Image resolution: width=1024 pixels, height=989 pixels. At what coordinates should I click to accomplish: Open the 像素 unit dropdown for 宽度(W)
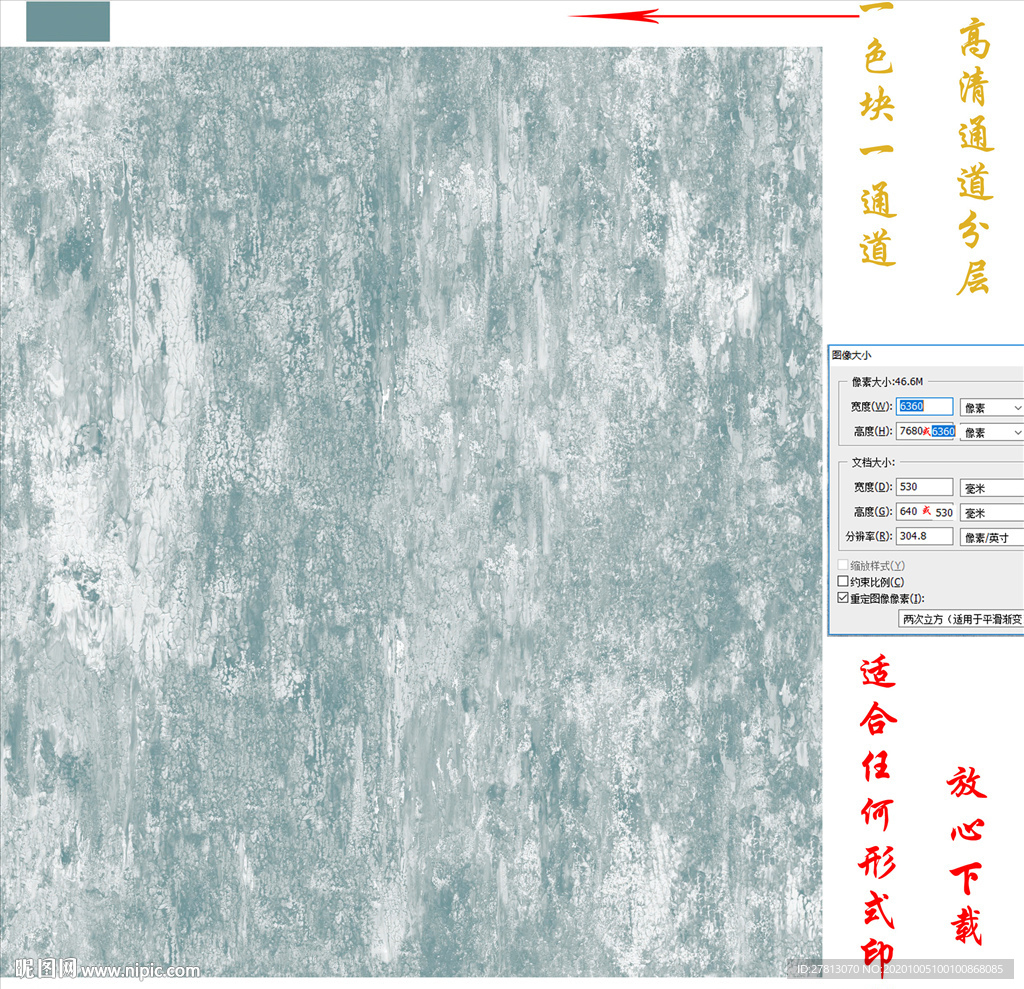pyautogui.click(x=991, y=408)
